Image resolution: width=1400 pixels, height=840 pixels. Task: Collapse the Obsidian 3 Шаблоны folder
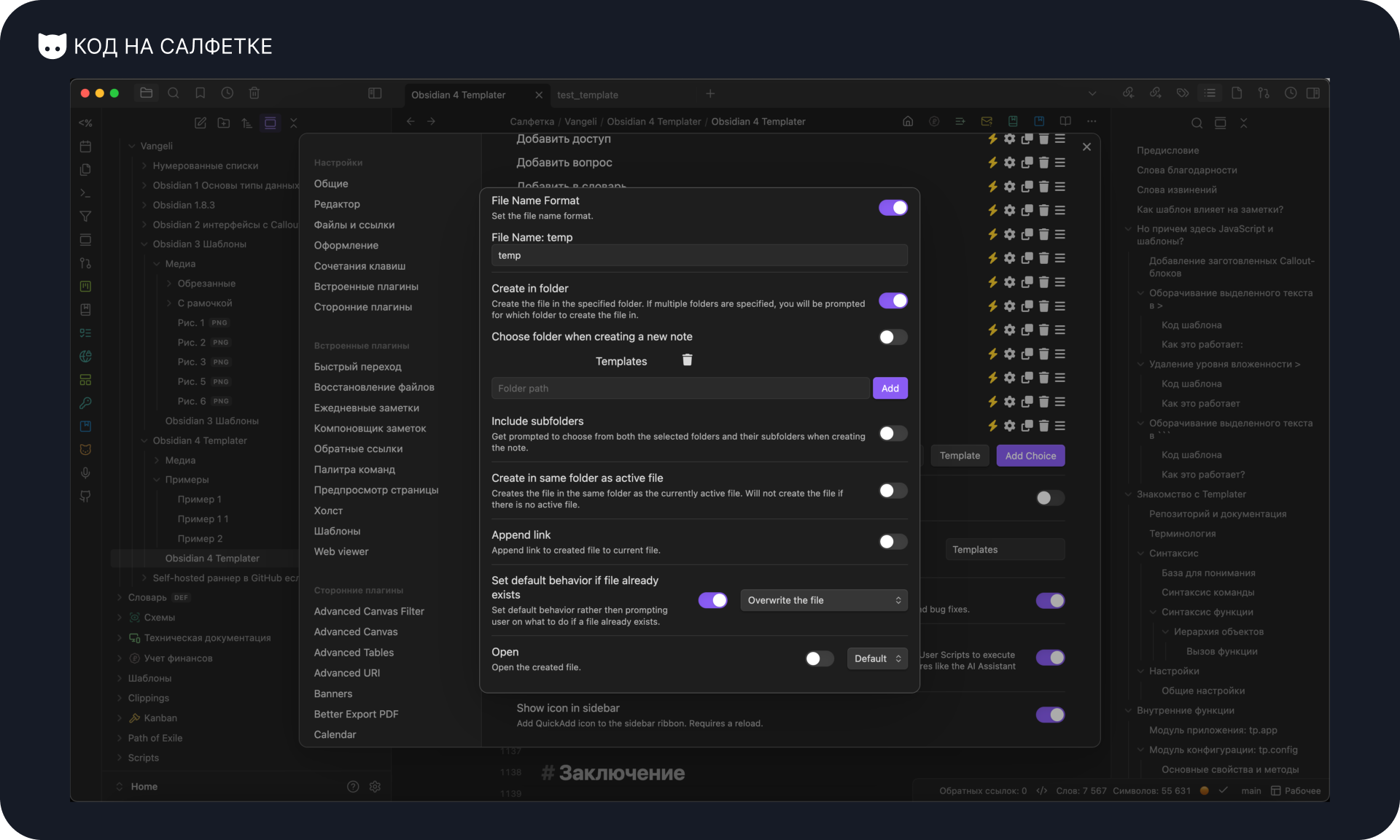pos(144,244)
